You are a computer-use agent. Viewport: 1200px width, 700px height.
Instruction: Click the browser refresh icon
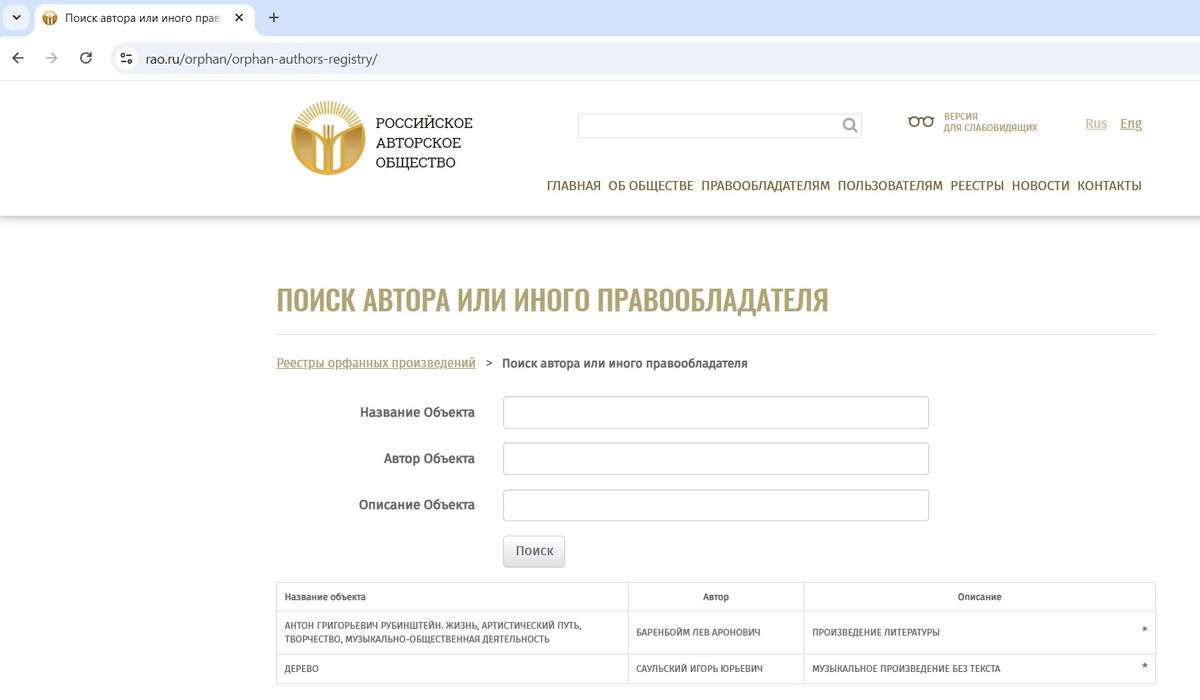(86, 58)
